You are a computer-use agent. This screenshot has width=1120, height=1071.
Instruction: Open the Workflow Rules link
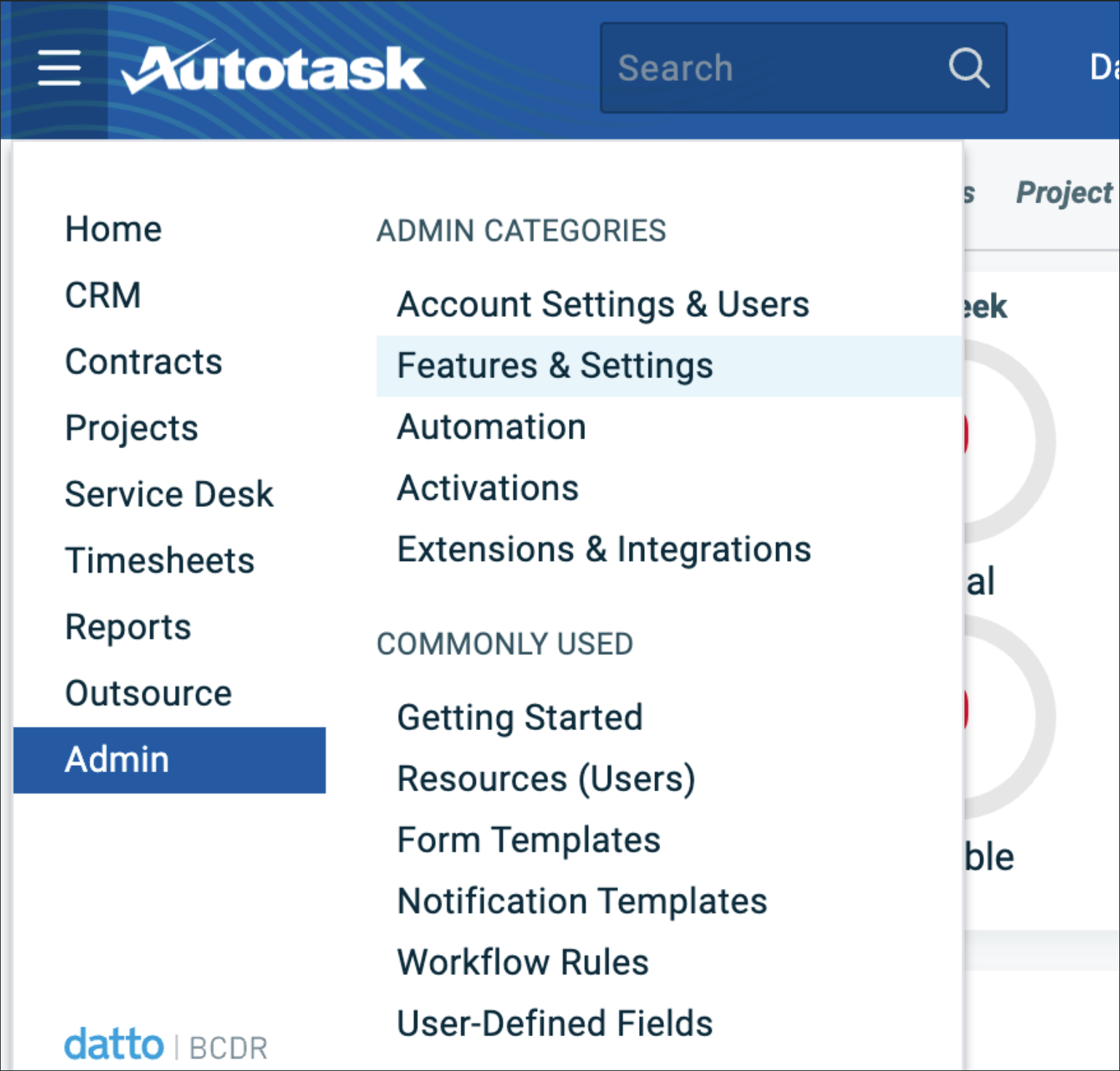(x=523, y=962)
